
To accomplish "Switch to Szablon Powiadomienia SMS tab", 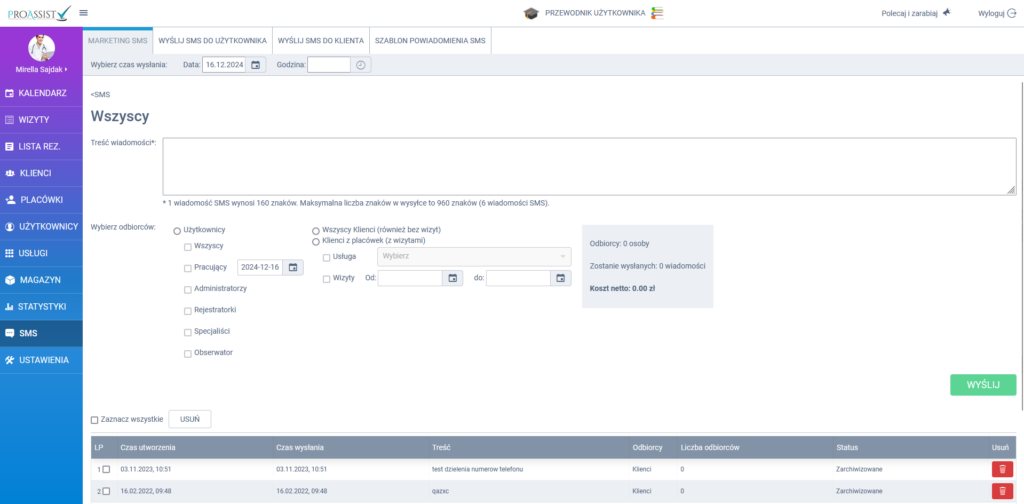I will coord(429,41).
